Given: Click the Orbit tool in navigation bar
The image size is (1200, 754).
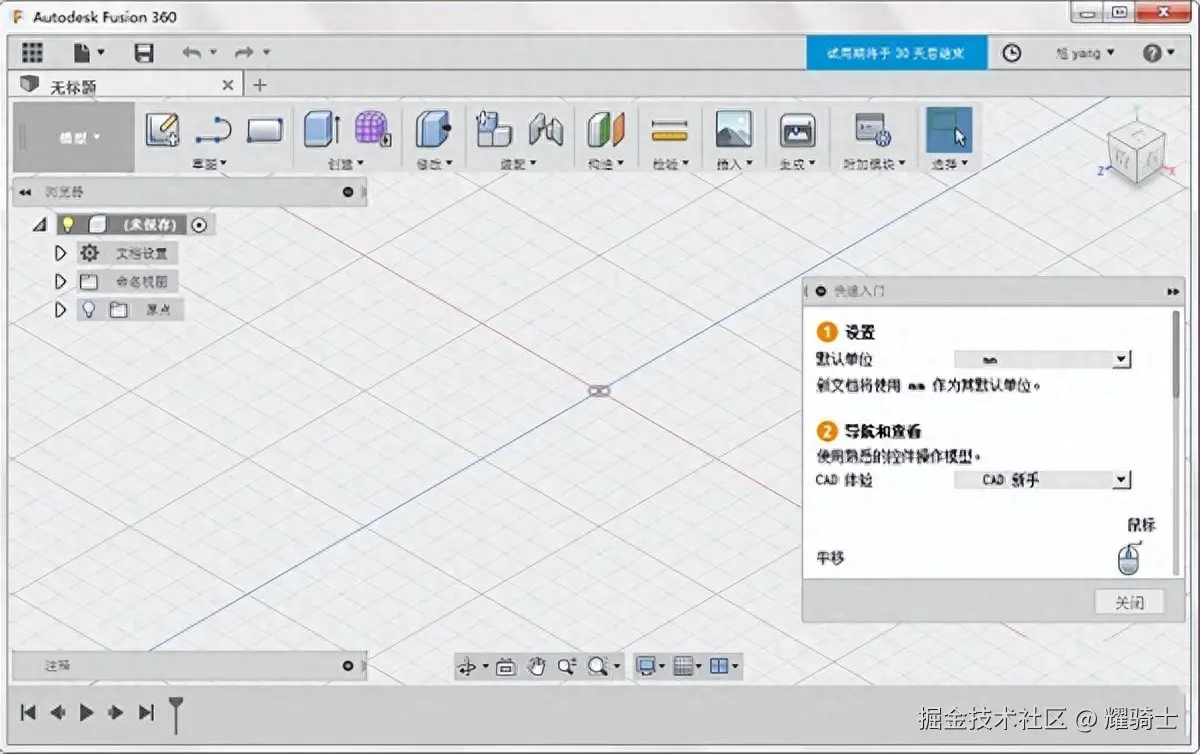Looking at the screenshot, I should point(466,667).
